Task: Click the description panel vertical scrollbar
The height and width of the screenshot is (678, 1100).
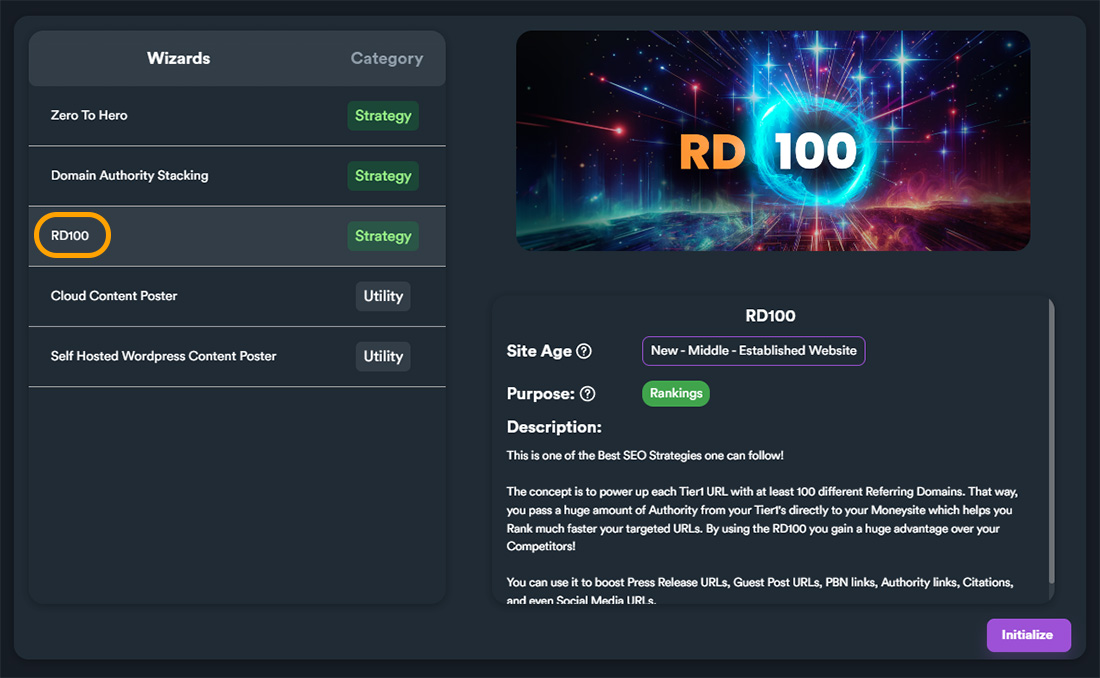Action: click(x=1051, y=441)
